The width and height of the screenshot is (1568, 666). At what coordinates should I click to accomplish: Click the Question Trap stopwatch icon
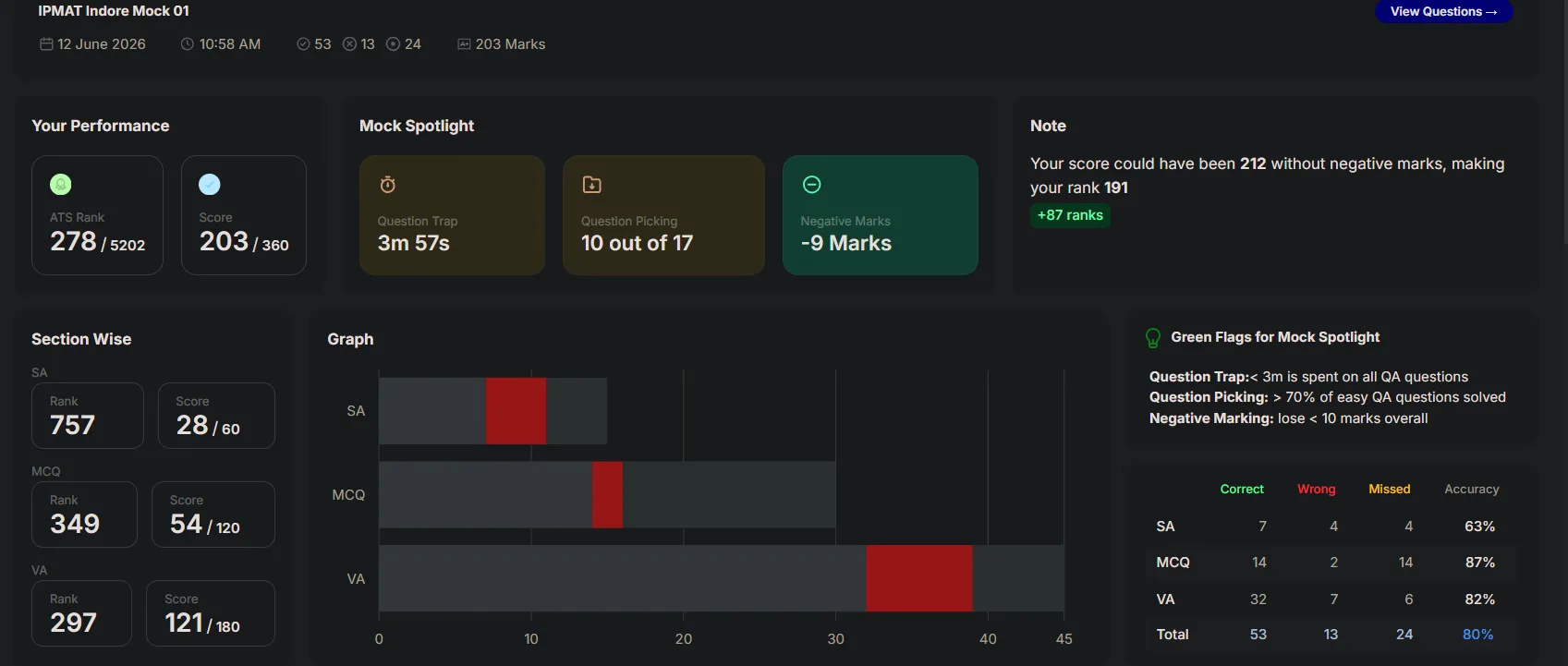388,185
